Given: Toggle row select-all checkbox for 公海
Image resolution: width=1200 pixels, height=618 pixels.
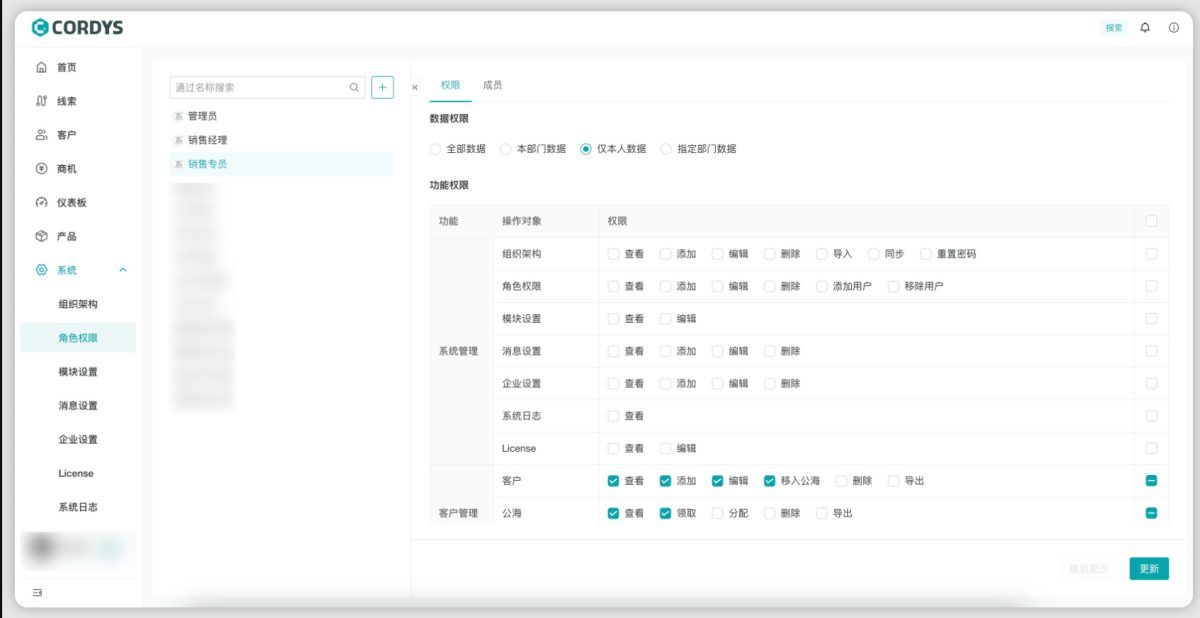Looking at the screenshot, I should 1151,513.
